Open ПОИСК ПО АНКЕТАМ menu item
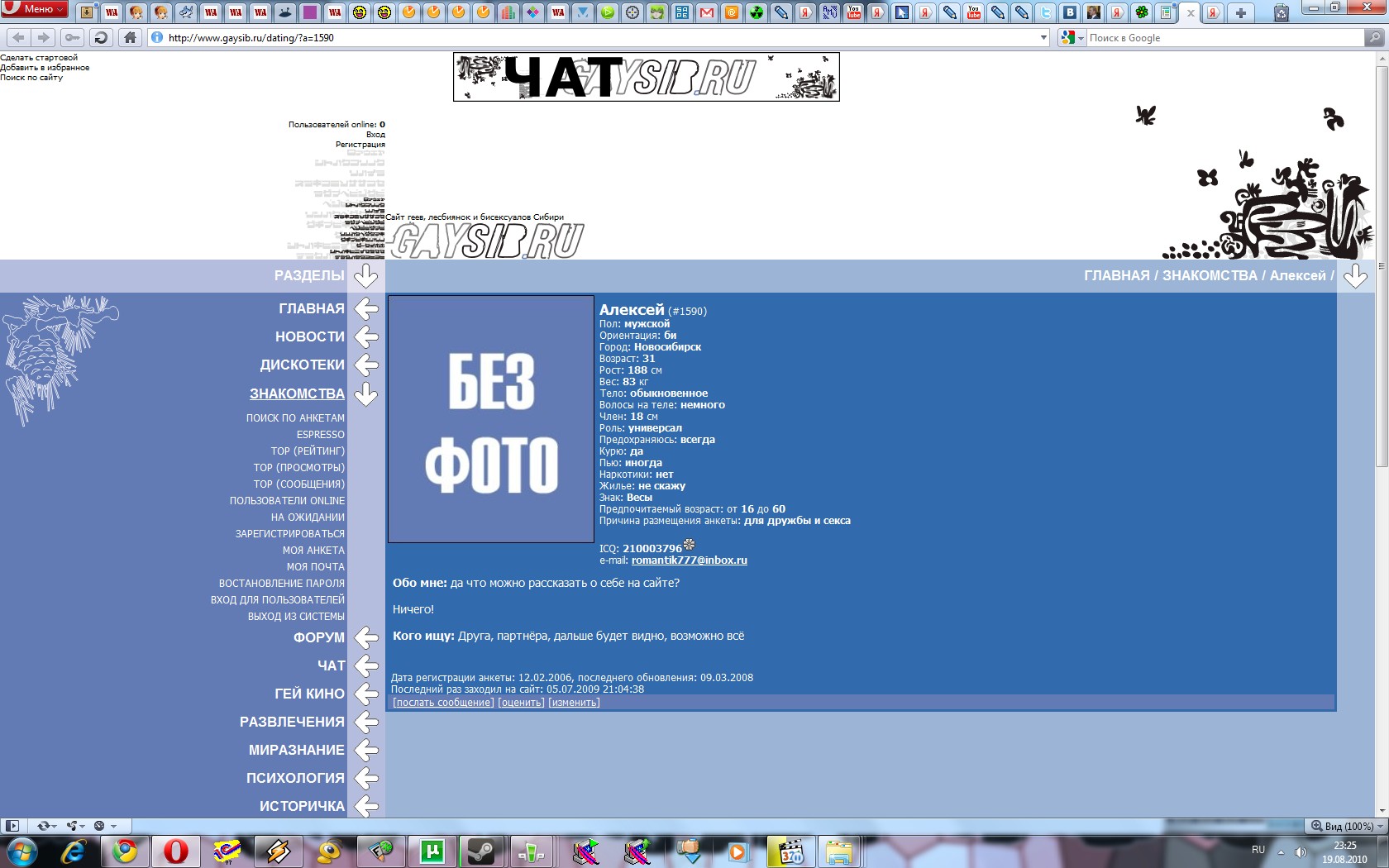 [x=295, y=418]
